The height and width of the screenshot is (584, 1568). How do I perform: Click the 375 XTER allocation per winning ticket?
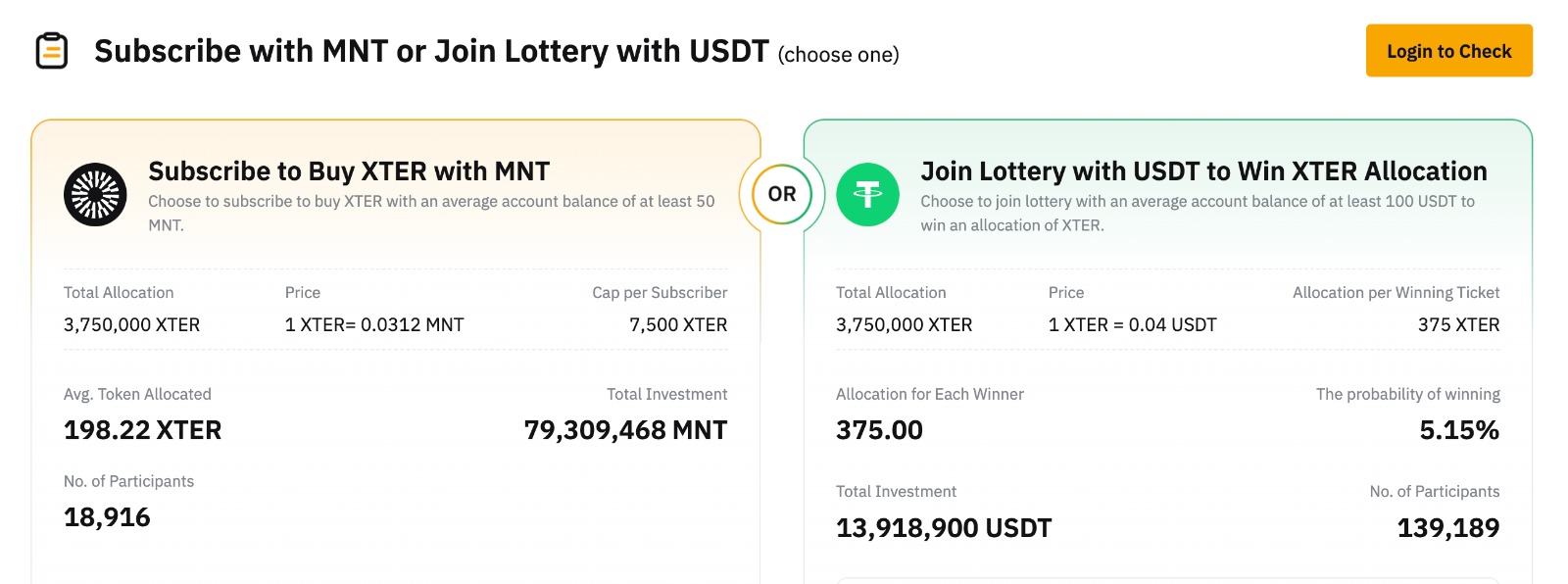(1458, 324)
